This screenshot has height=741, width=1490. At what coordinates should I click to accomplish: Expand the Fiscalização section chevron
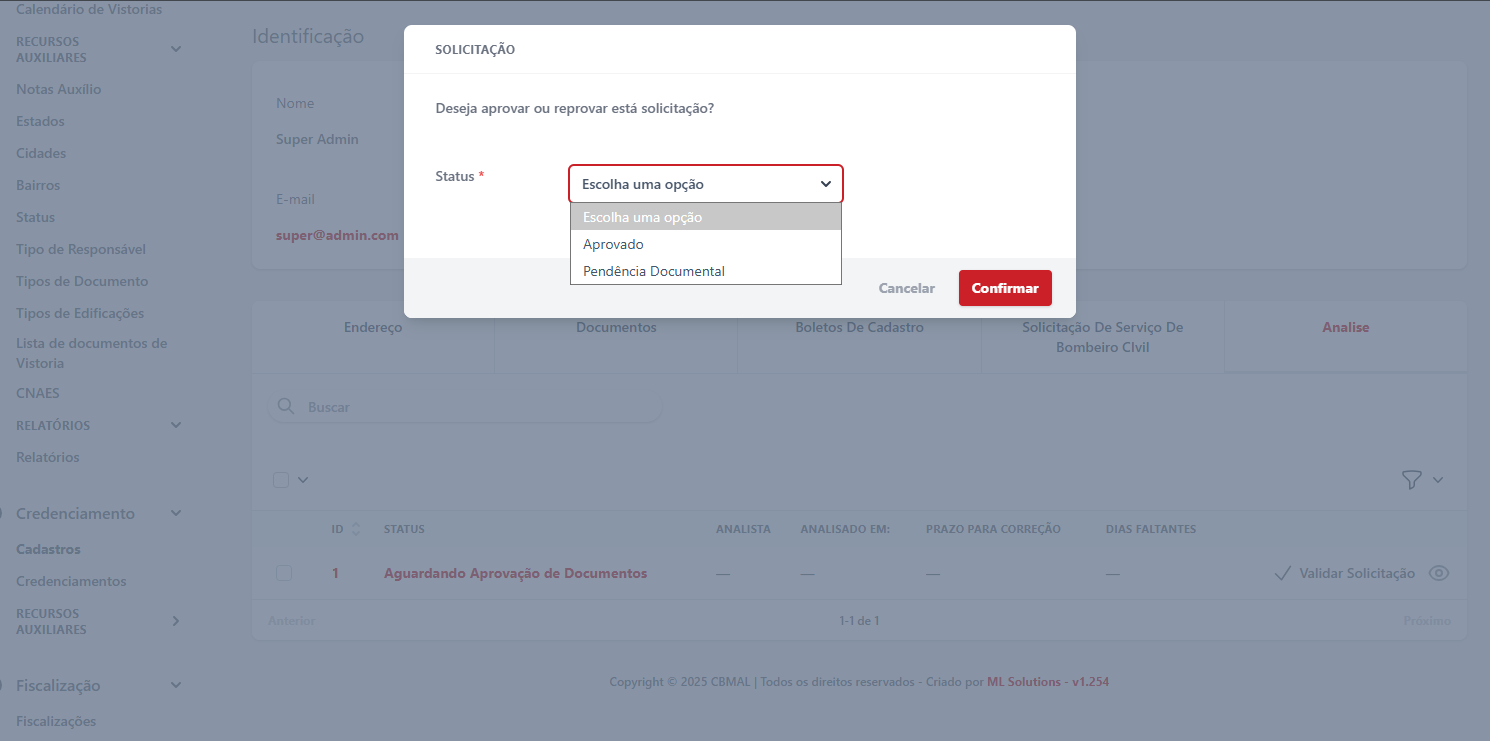coord(176,685)
